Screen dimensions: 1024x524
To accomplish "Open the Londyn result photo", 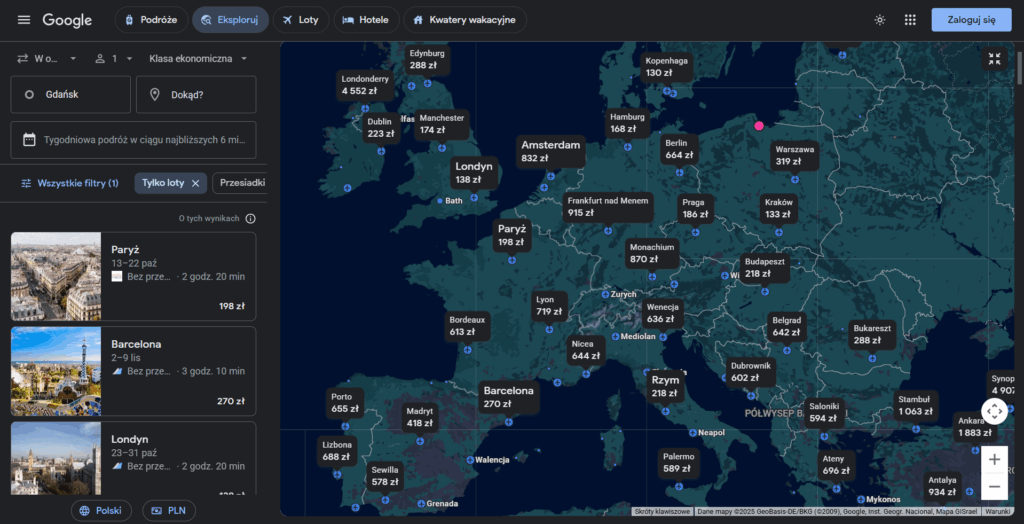I will coord(56,458).
